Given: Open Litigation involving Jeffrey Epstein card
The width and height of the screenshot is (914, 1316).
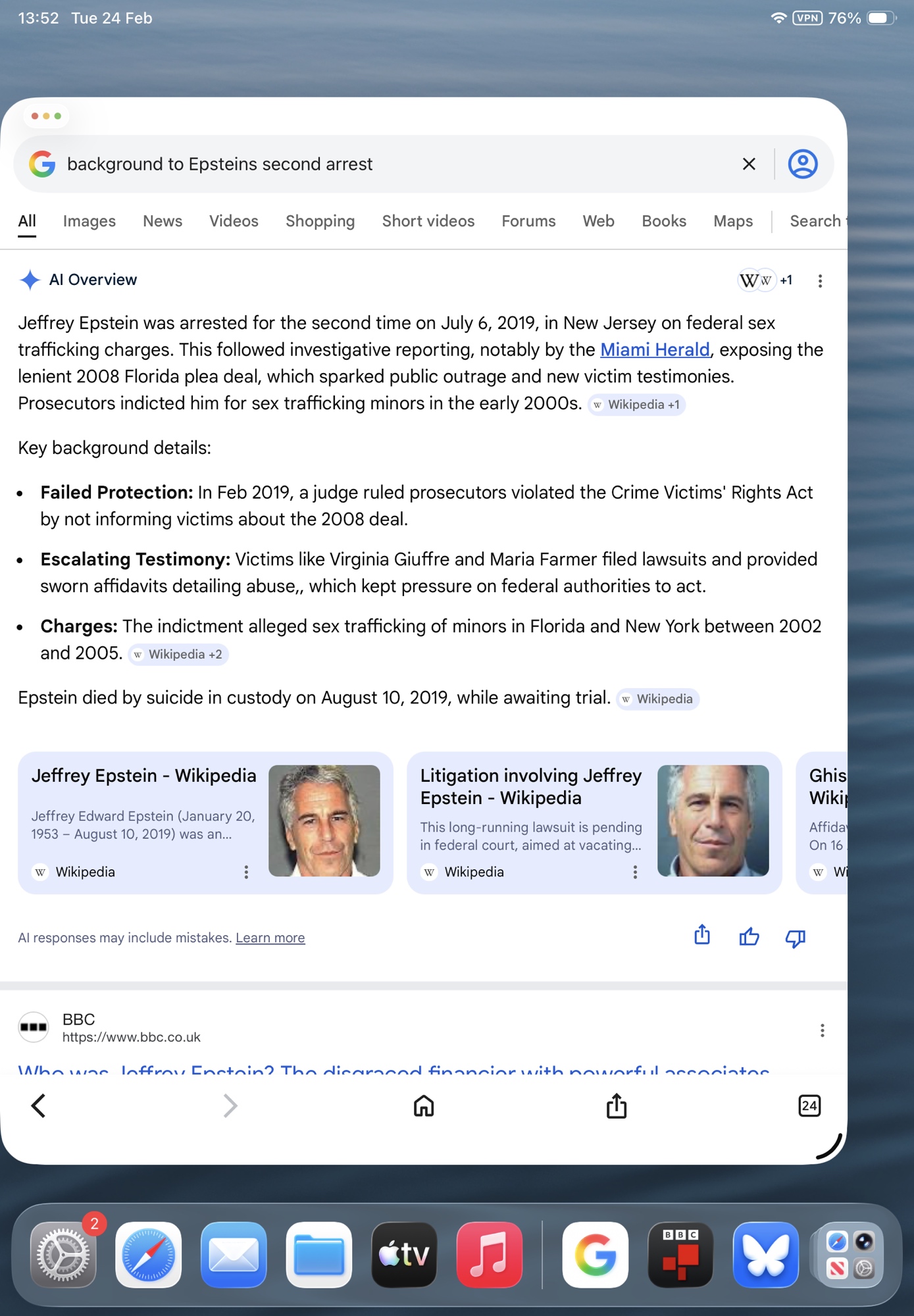Looking at the screenshot, I should pos(530,787).
